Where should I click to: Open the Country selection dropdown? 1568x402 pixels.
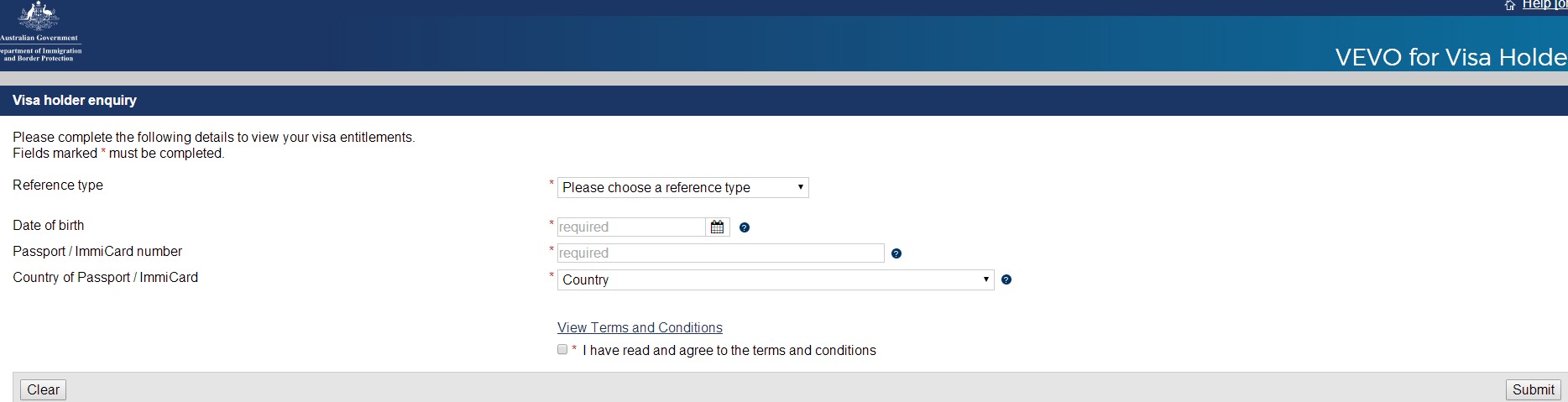[x=775, y=279]
